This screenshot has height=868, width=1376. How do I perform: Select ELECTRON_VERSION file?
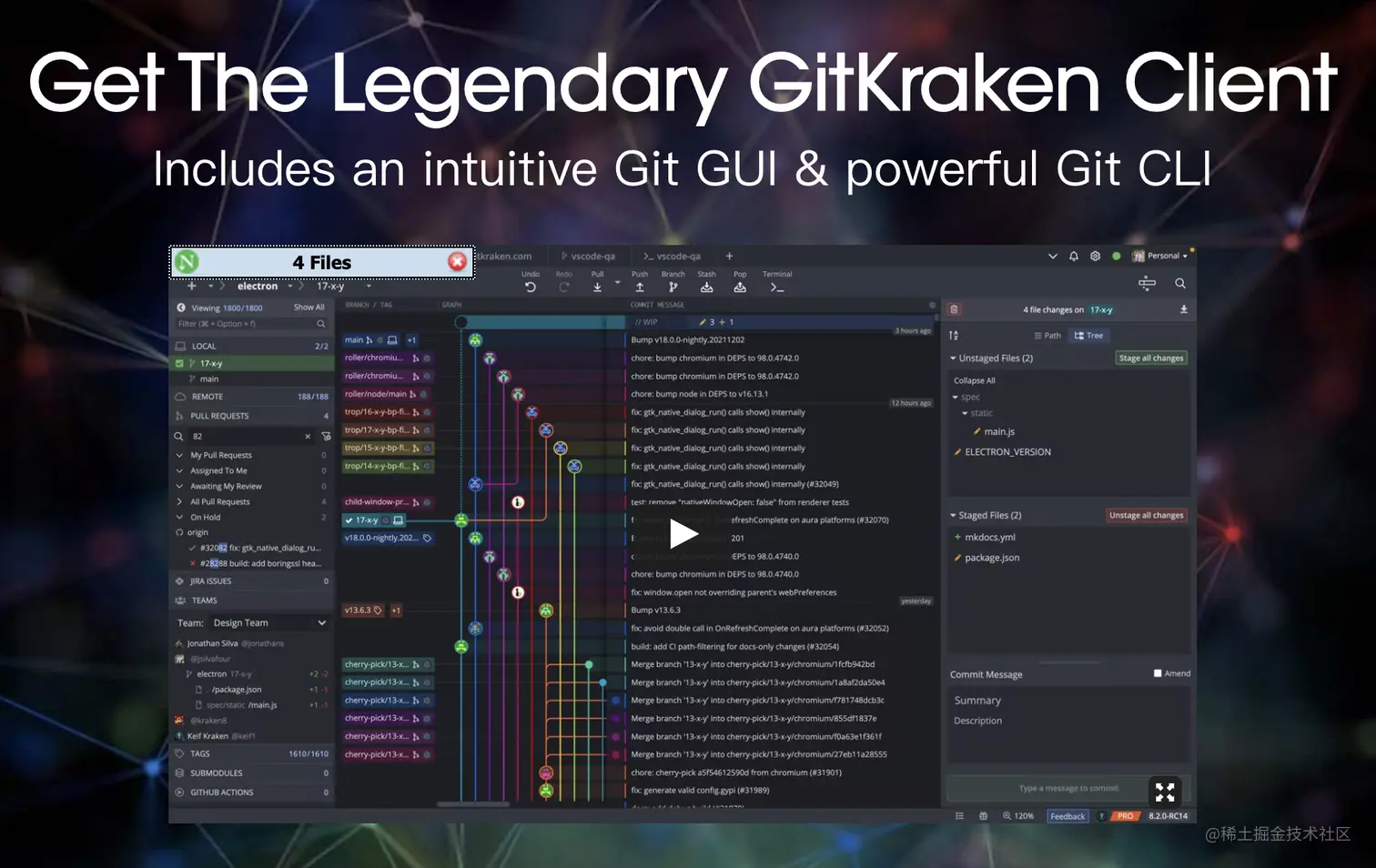[1007, 451]
